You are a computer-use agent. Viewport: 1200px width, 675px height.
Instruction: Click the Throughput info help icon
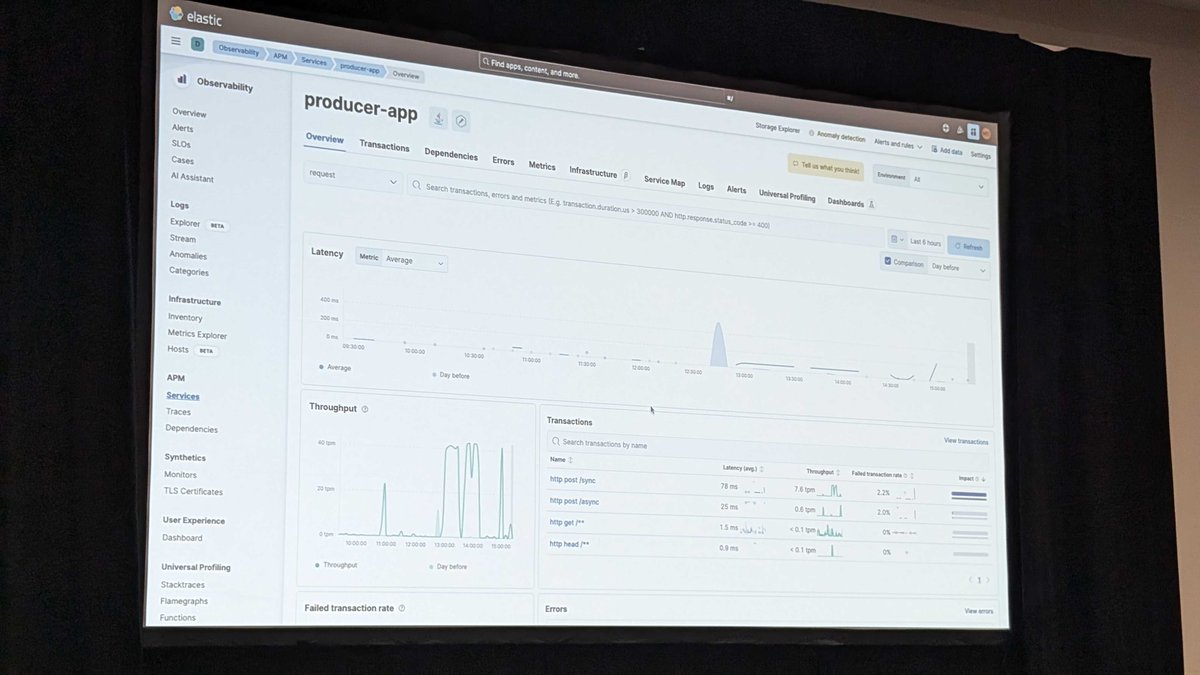pyautogui.click(x=365, y=409)
